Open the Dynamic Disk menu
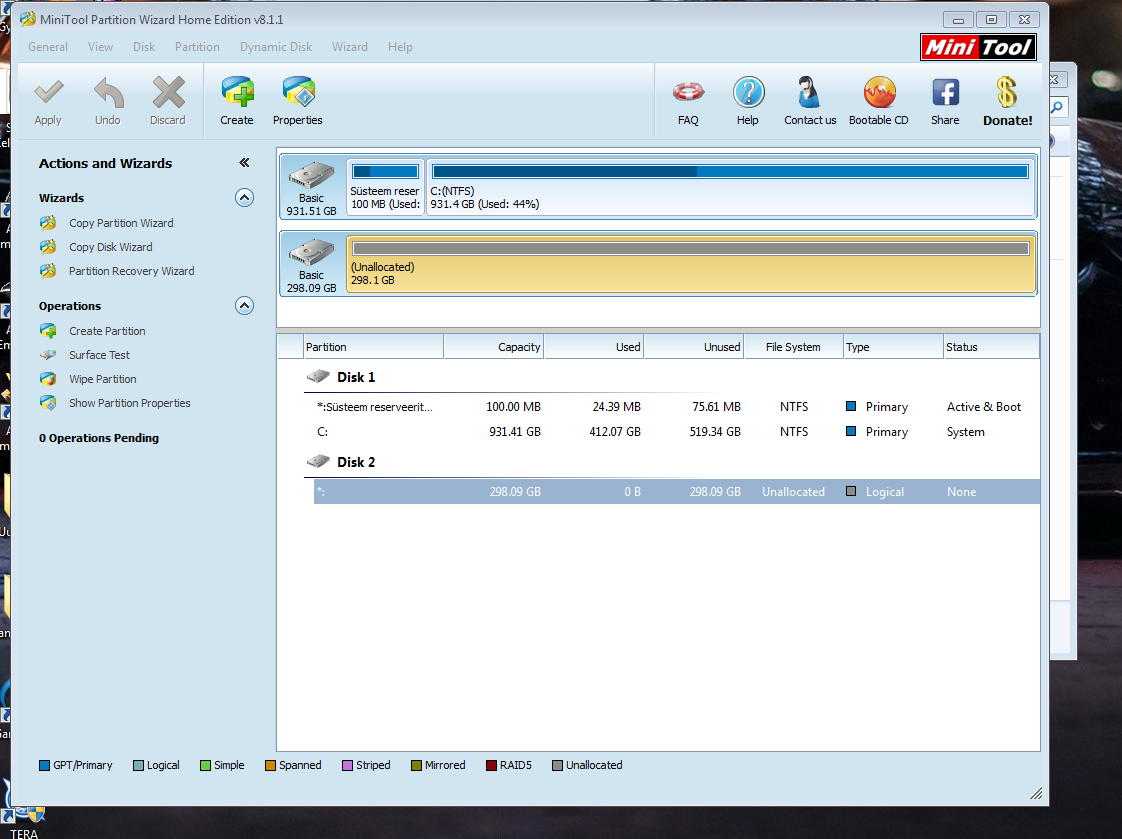 point(275,46)
